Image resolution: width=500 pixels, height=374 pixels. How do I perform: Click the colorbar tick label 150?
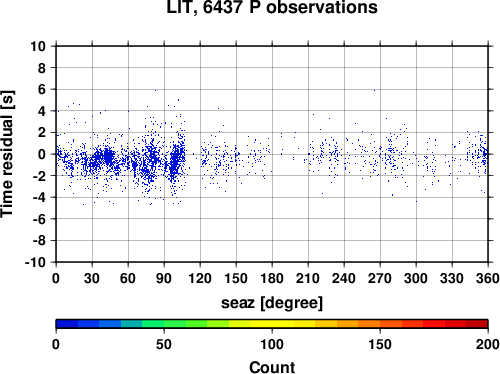tap(380, 344)
